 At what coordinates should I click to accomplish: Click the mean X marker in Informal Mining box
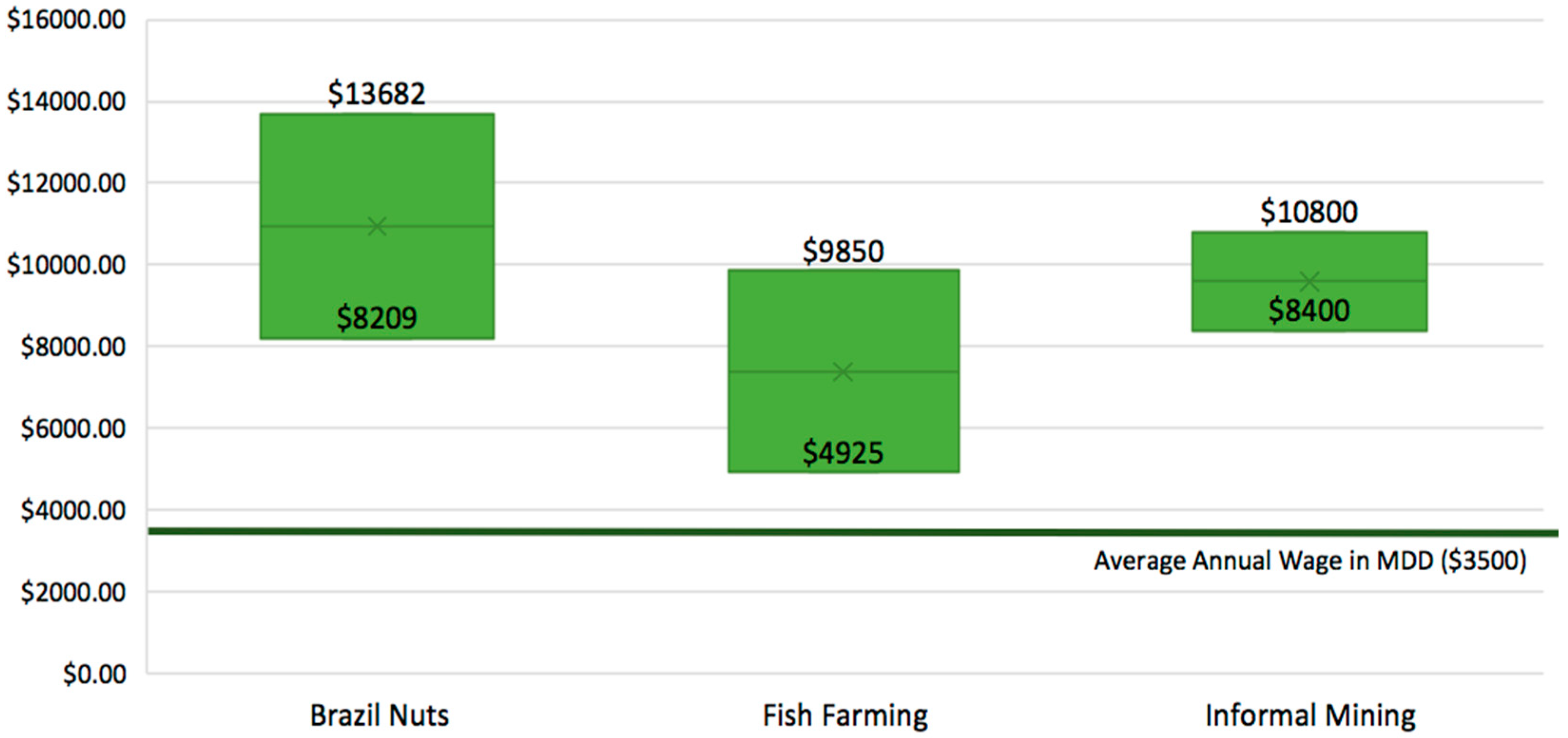[1310, 281]
